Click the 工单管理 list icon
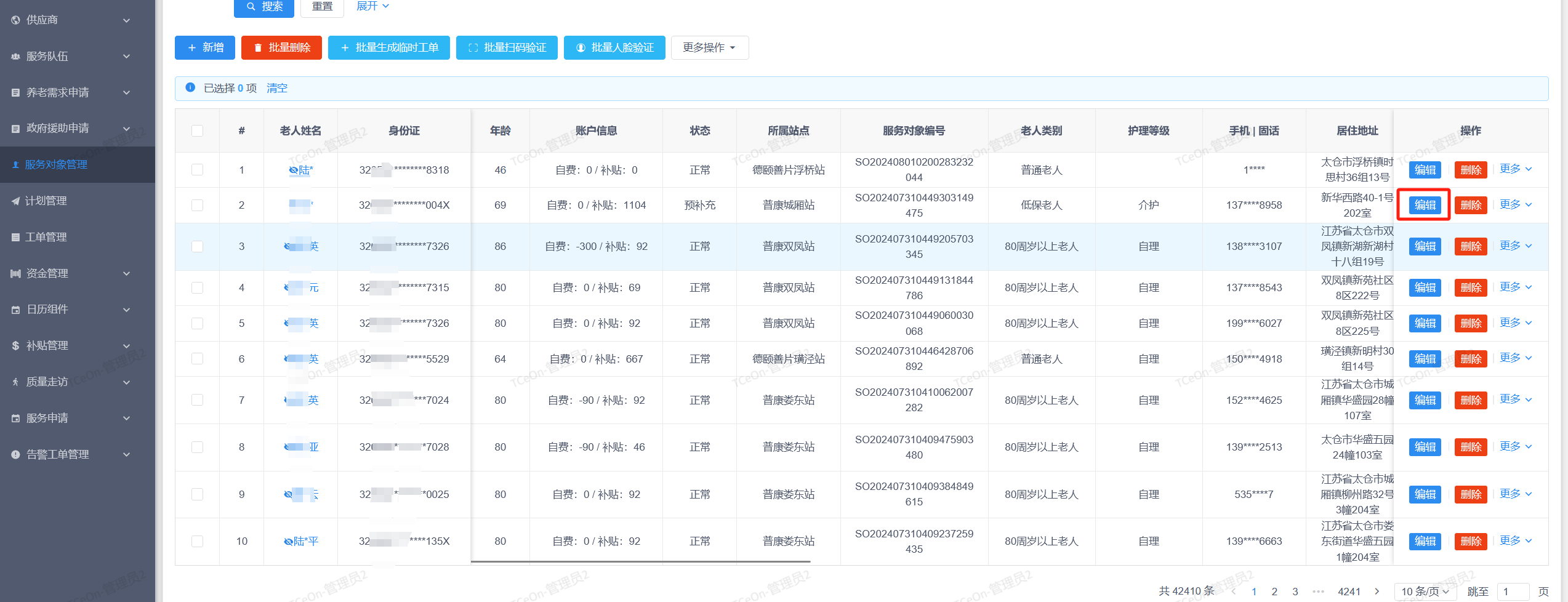 [15, 237]
